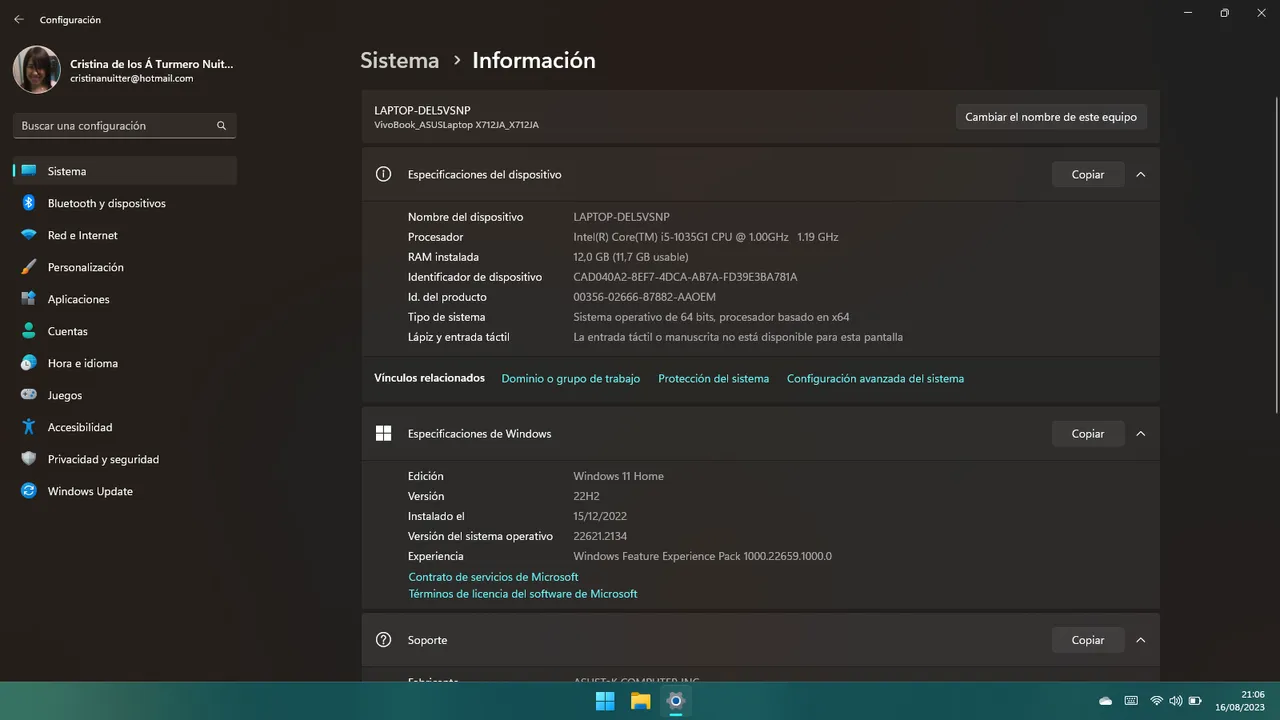
Task: Open Personalización settings section
Action: 124,267
